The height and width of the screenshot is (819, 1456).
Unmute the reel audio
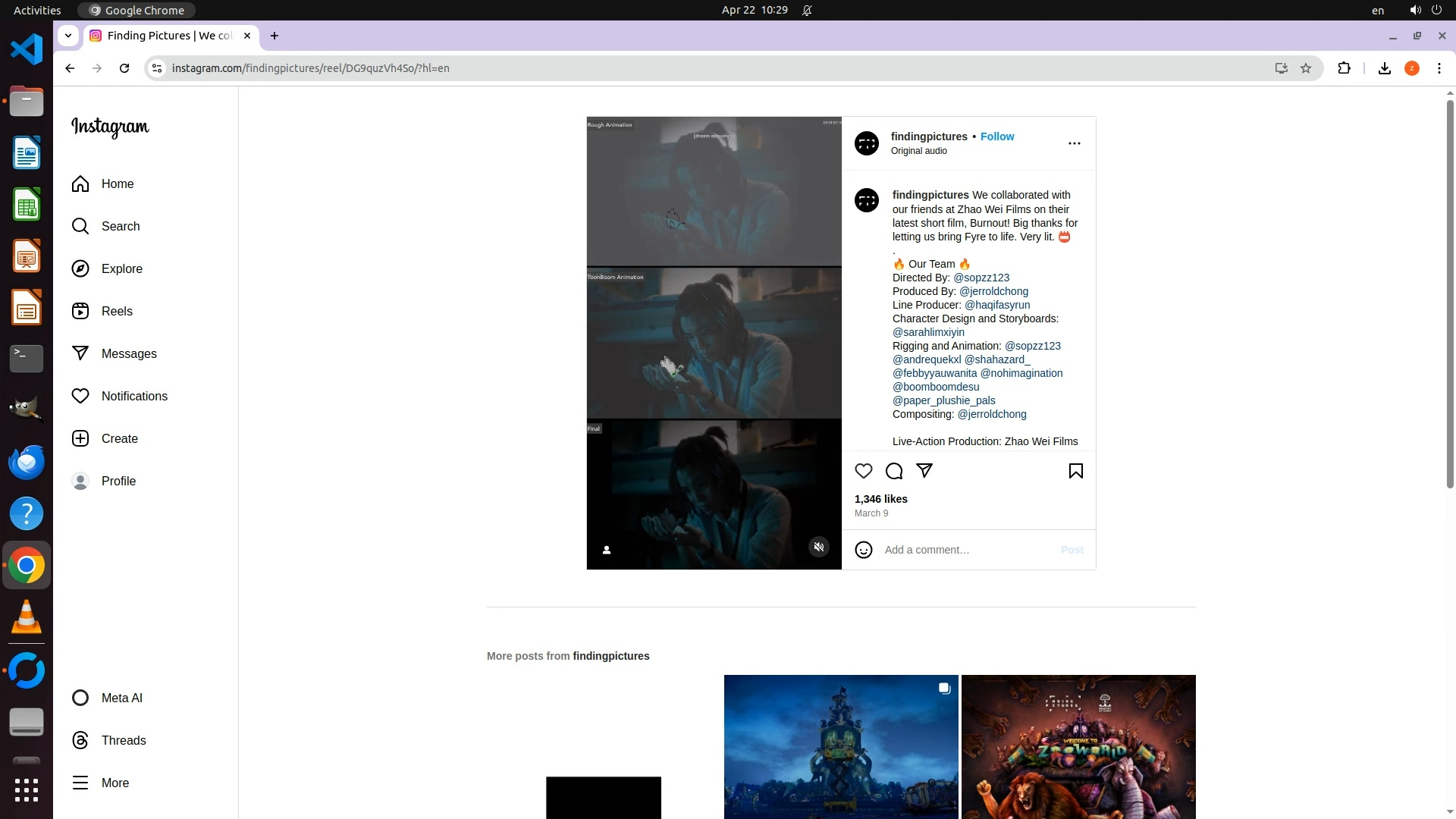(x=818, y=547)
